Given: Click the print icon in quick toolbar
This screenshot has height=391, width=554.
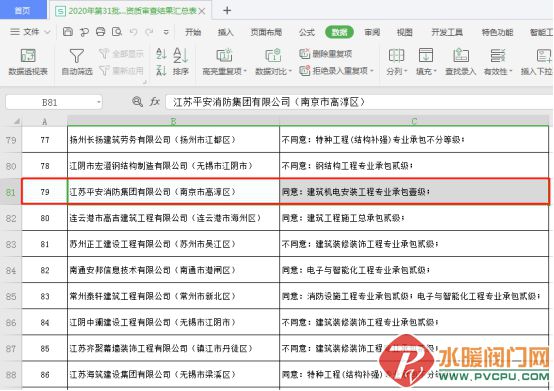Looking at the screenshot, I should tap(100, 32).
